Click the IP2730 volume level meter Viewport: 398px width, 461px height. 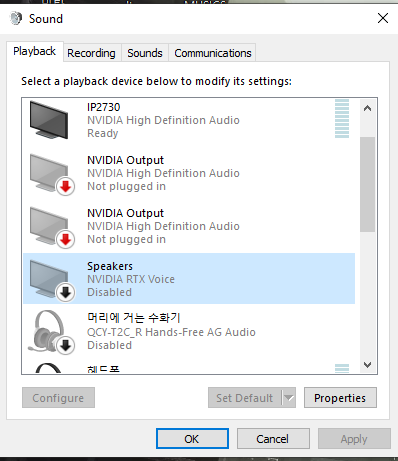[342, 119]
